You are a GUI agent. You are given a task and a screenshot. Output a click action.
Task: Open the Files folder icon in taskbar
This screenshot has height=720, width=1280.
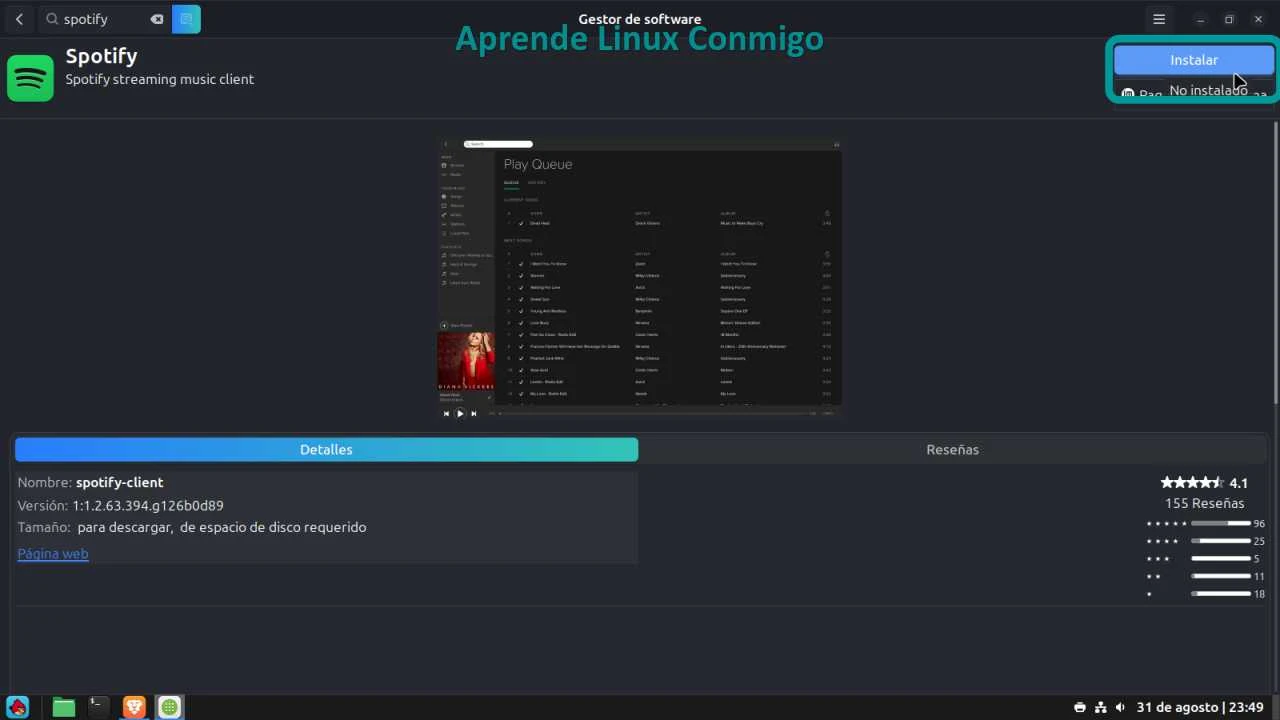(x=64, y=707)
